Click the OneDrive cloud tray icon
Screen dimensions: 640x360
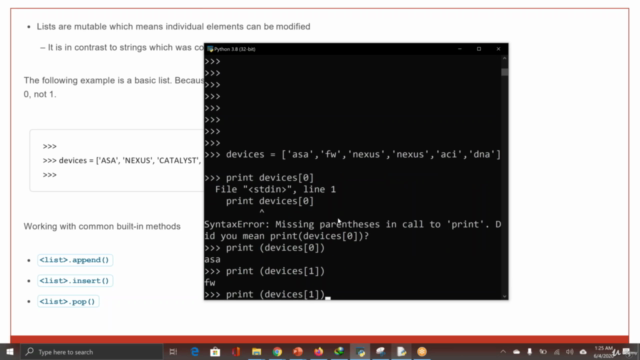click(516, 351)
